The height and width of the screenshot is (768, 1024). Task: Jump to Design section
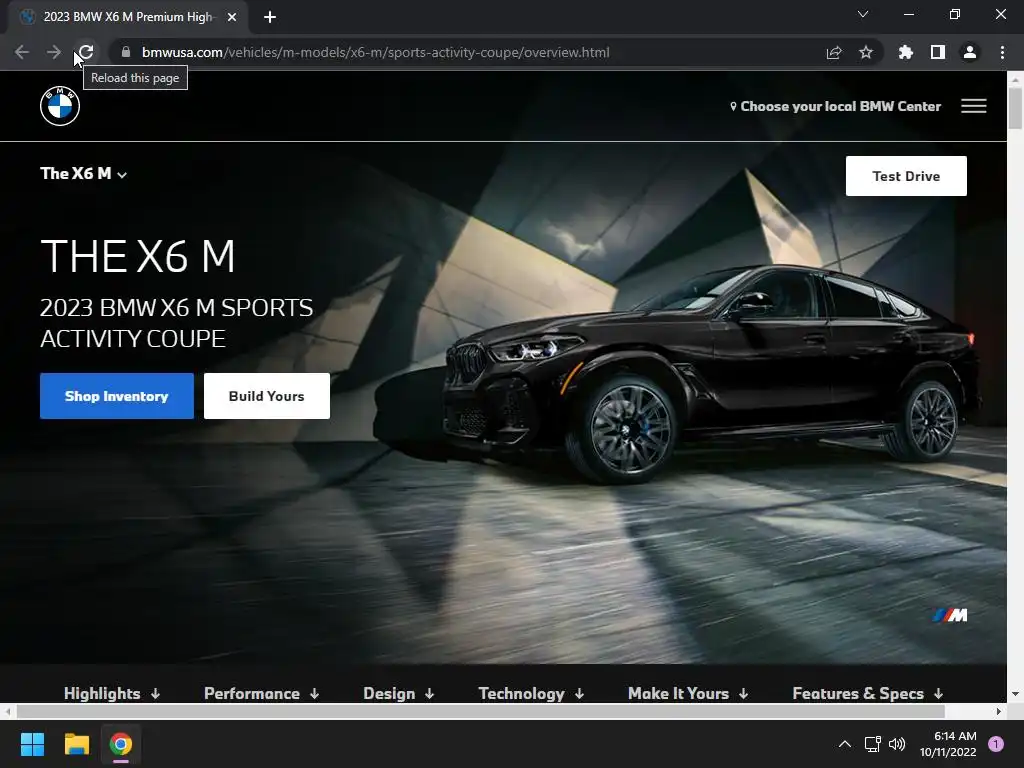click(x=398, y=693)
